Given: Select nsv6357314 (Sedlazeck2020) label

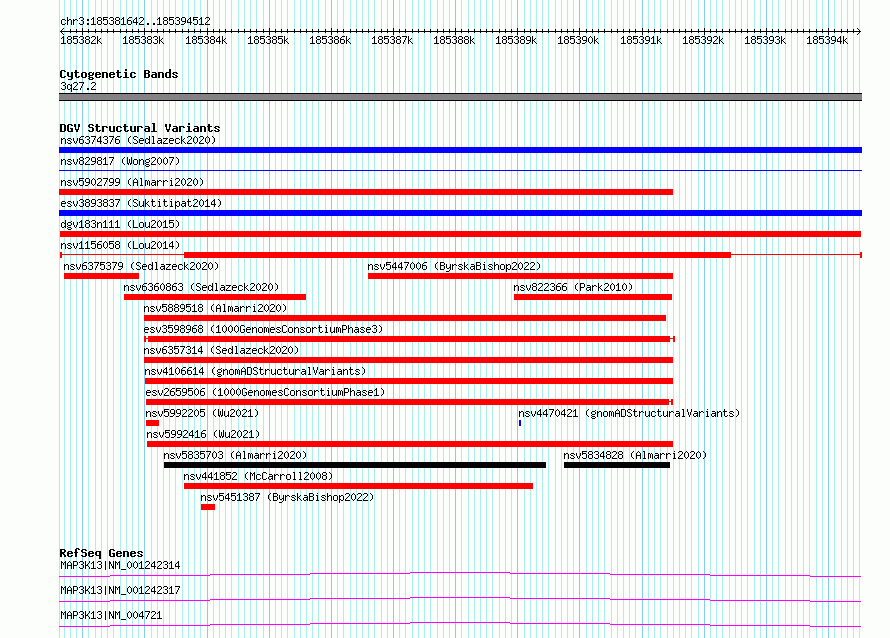Looking at the screenshot, I should tap(221, 350).
